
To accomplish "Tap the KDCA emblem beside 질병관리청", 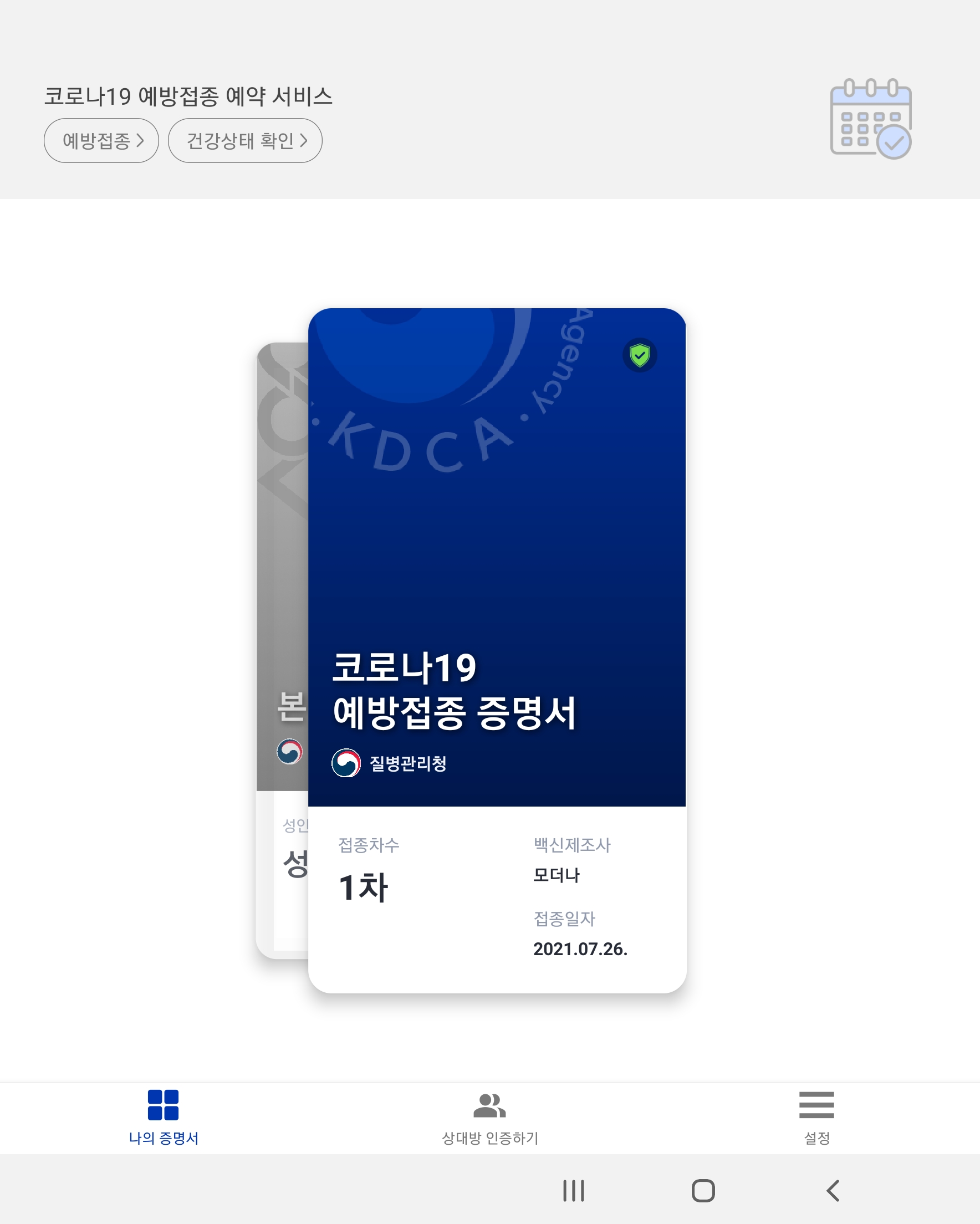I will click(x=346, y=762).
